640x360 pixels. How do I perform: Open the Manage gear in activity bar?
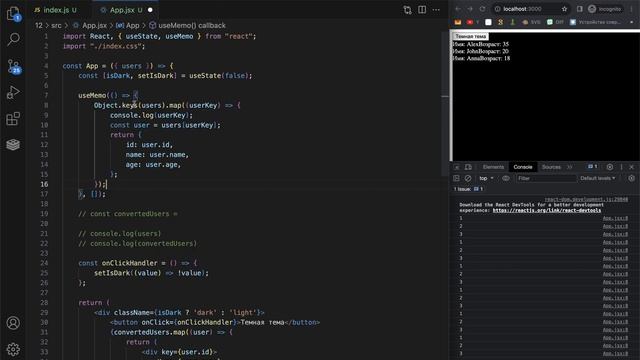13,349
